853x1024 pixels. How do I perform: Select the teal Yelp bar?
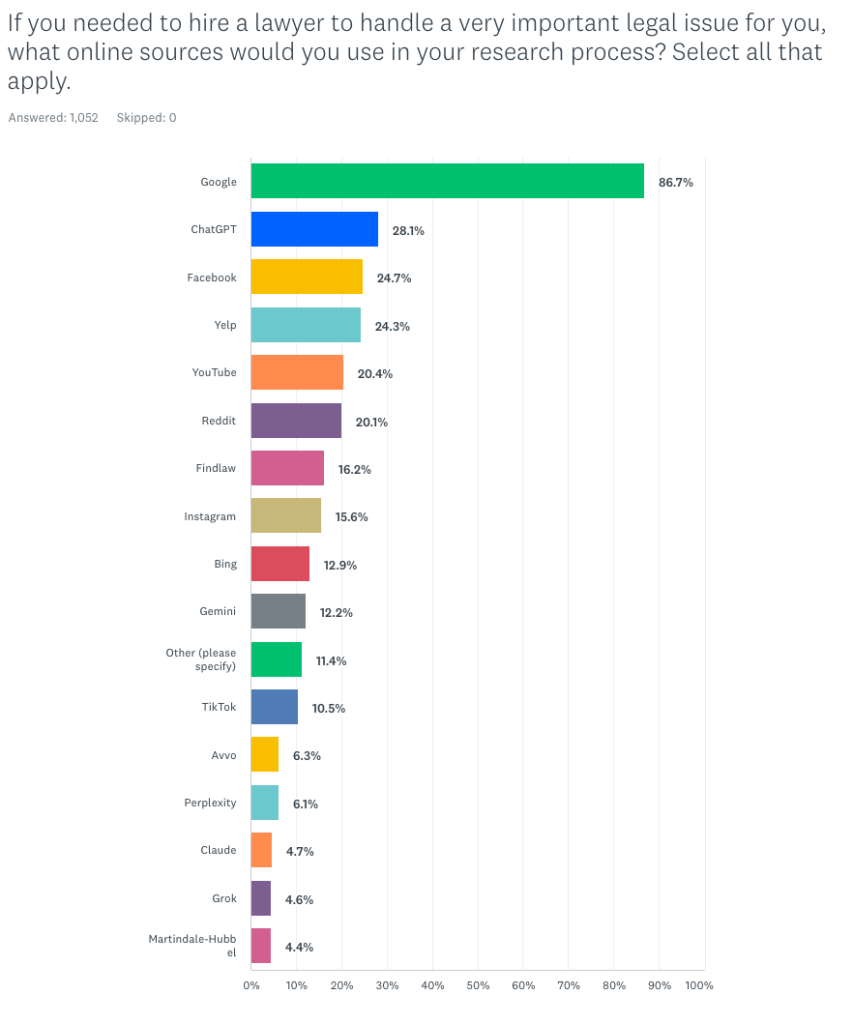(306, 325)
